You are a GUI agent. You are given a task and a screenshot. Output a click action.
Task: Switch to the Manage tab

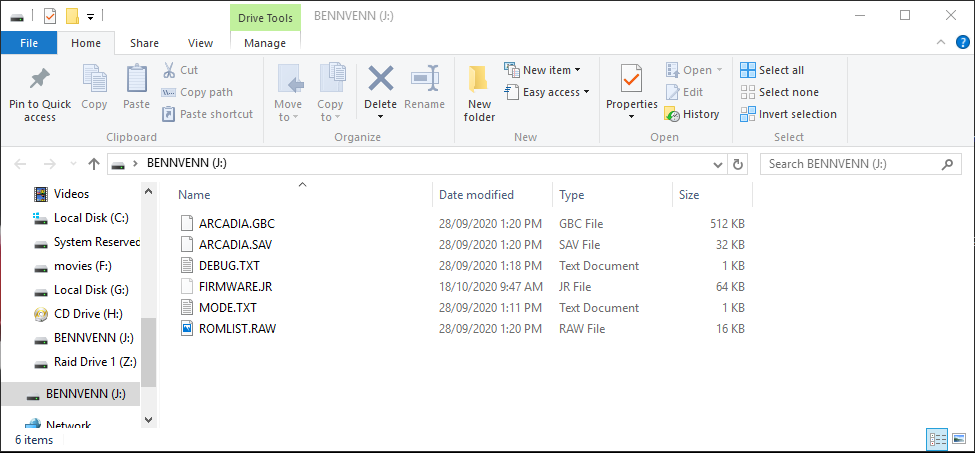tap(265, 43)
